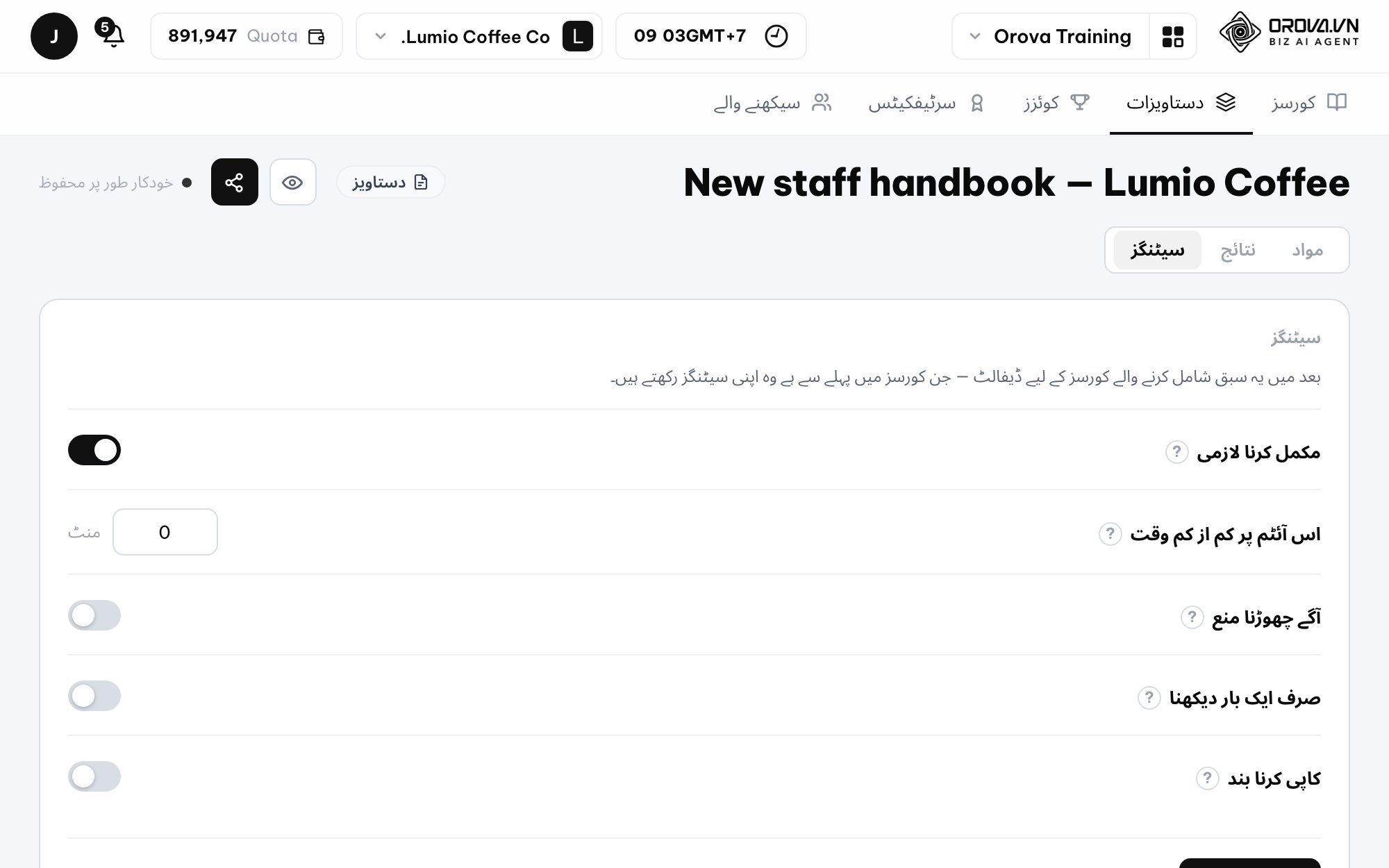
Task: Click help icon beside مکمل کرنا لازمی
Action: coord(1176,452)
